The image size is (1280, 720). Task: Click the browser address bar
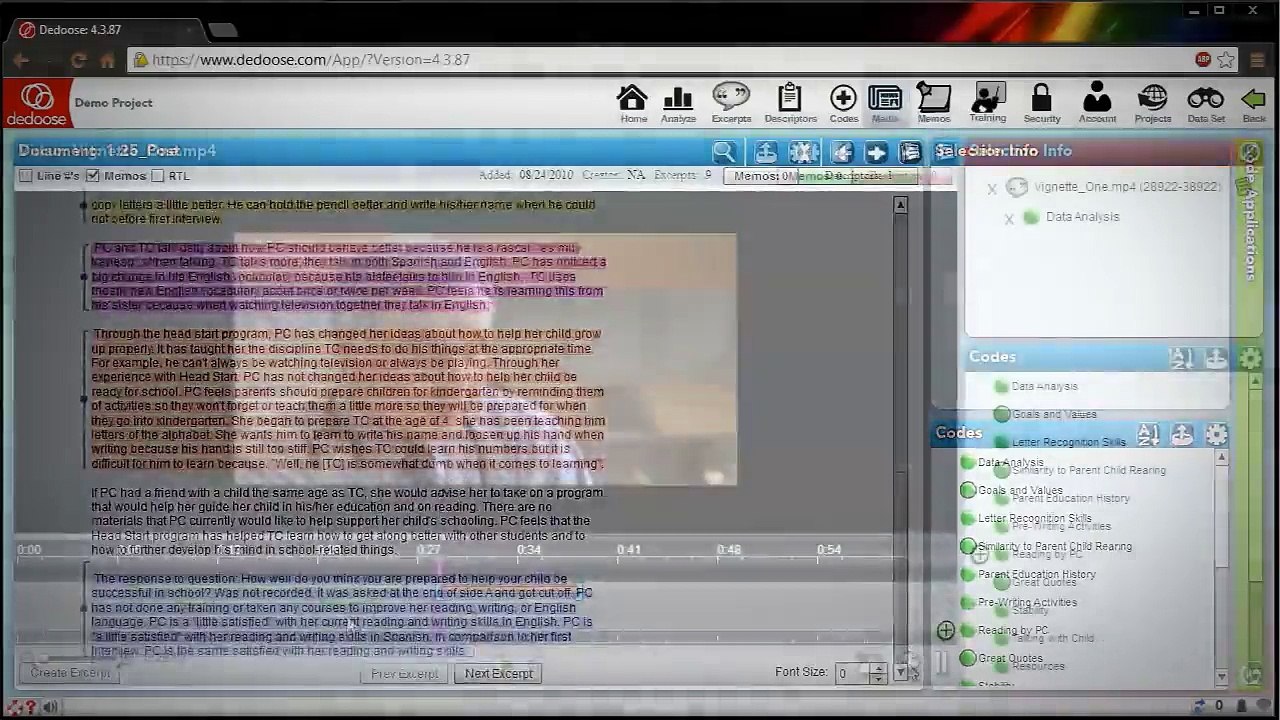click(660, 60)
